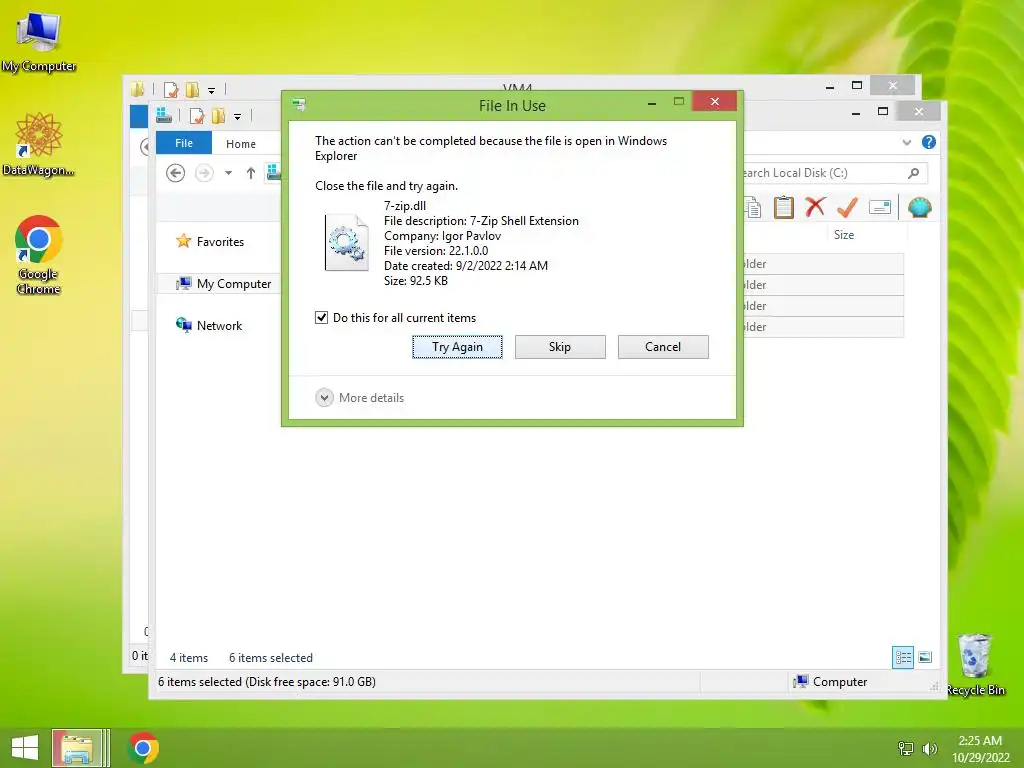1024x768 pixels.
Task: Click the New folder quick access icon in front window
Action: click(x=219, y=116)
